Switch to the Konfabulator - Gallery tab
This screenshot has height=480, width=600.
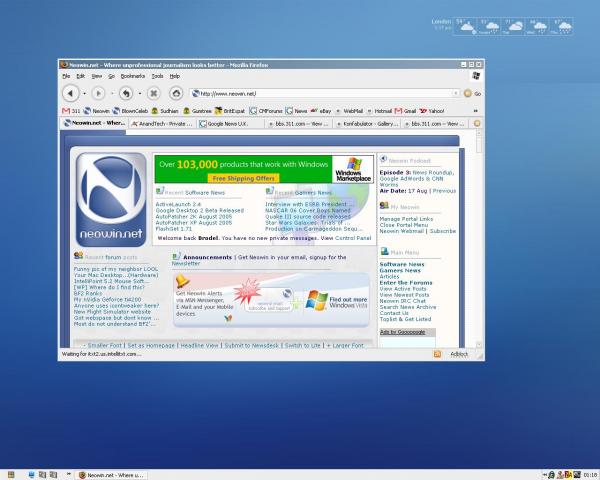(x=366, y=124)
